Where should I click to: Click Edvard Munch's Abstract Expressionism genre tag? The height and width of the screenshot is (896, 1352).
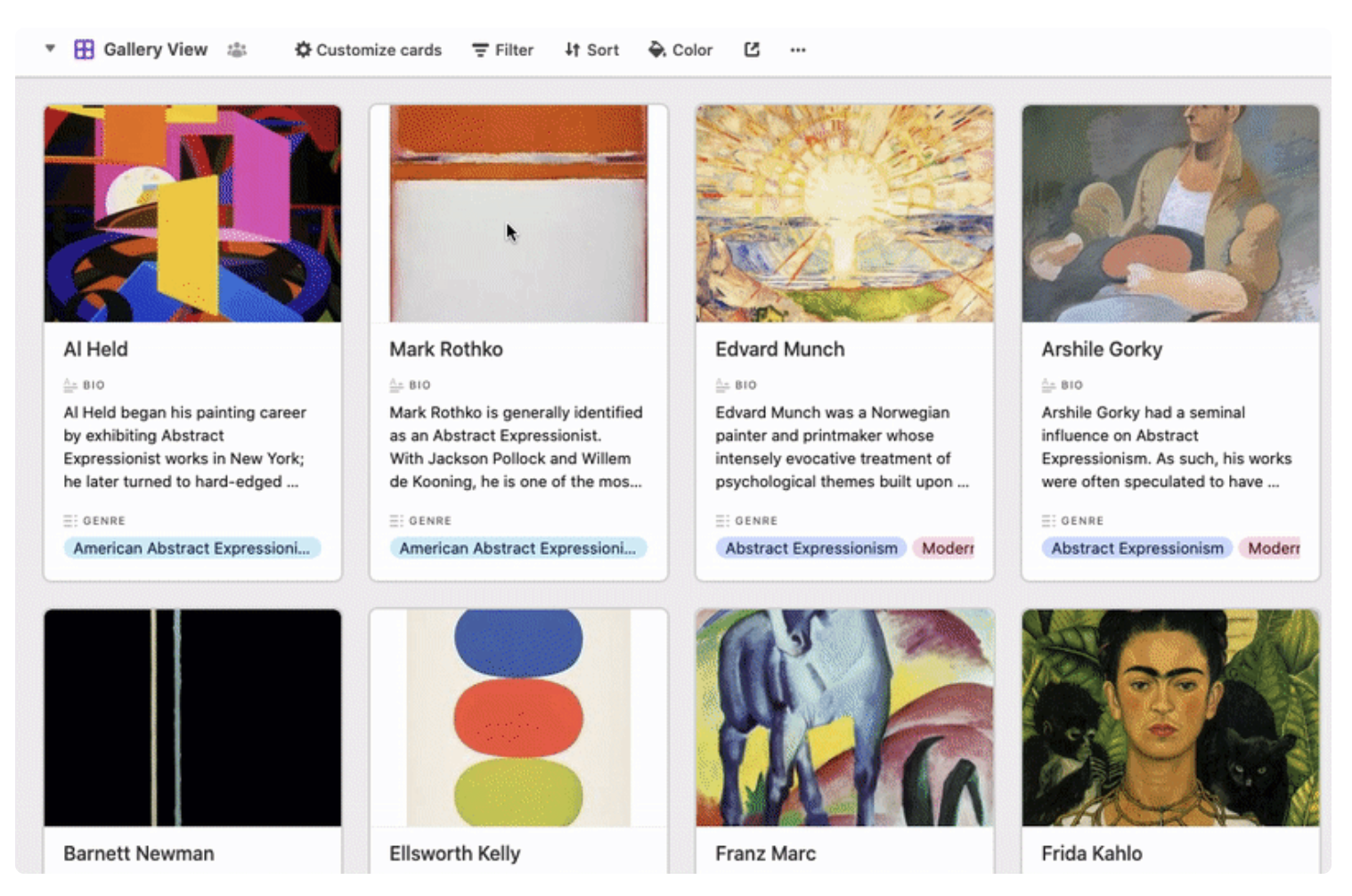pyautogui.click(x=810, y=549)
